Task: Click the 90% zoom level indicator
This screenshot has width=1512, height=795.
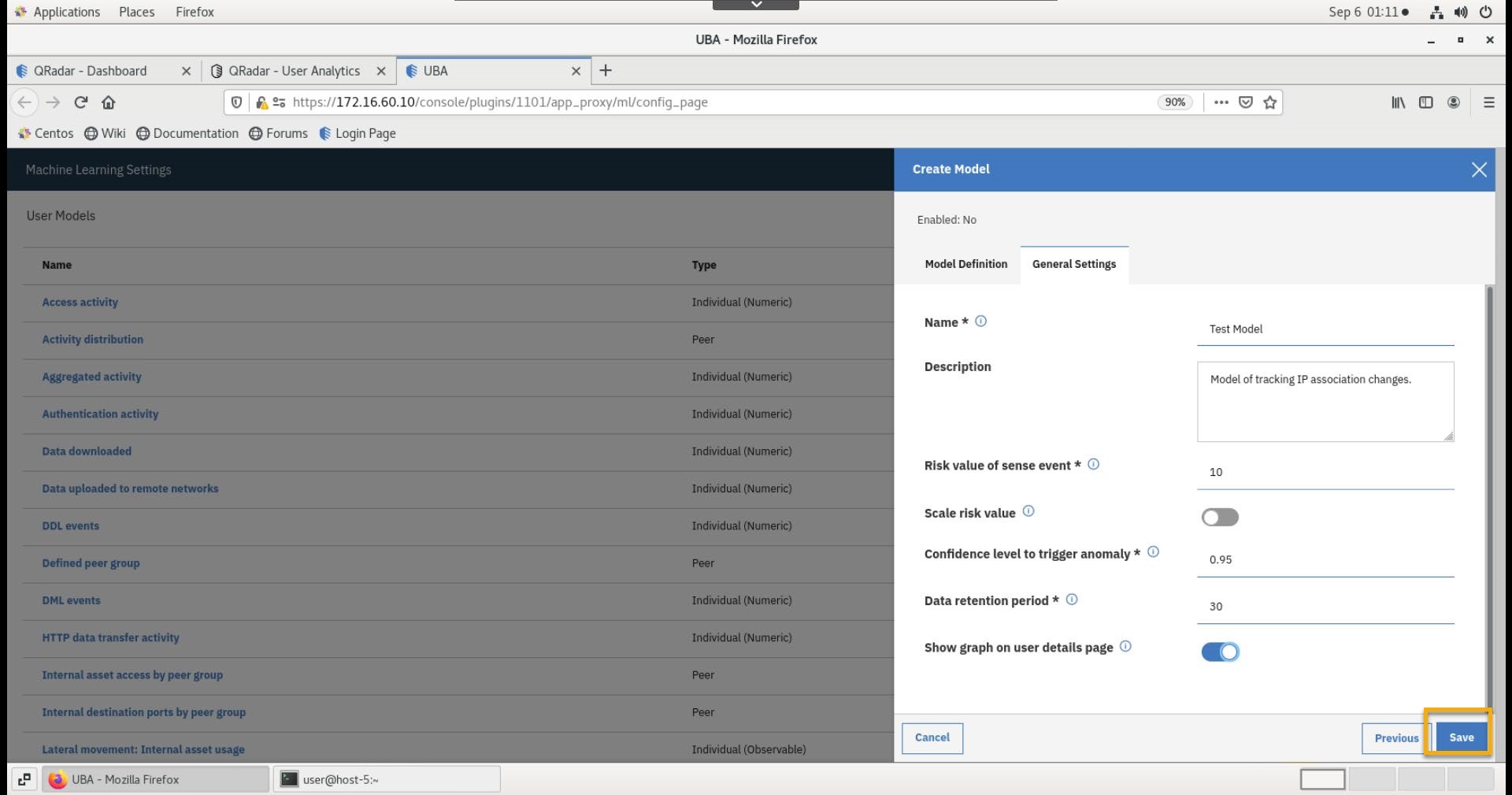Action: point(1175,102)
